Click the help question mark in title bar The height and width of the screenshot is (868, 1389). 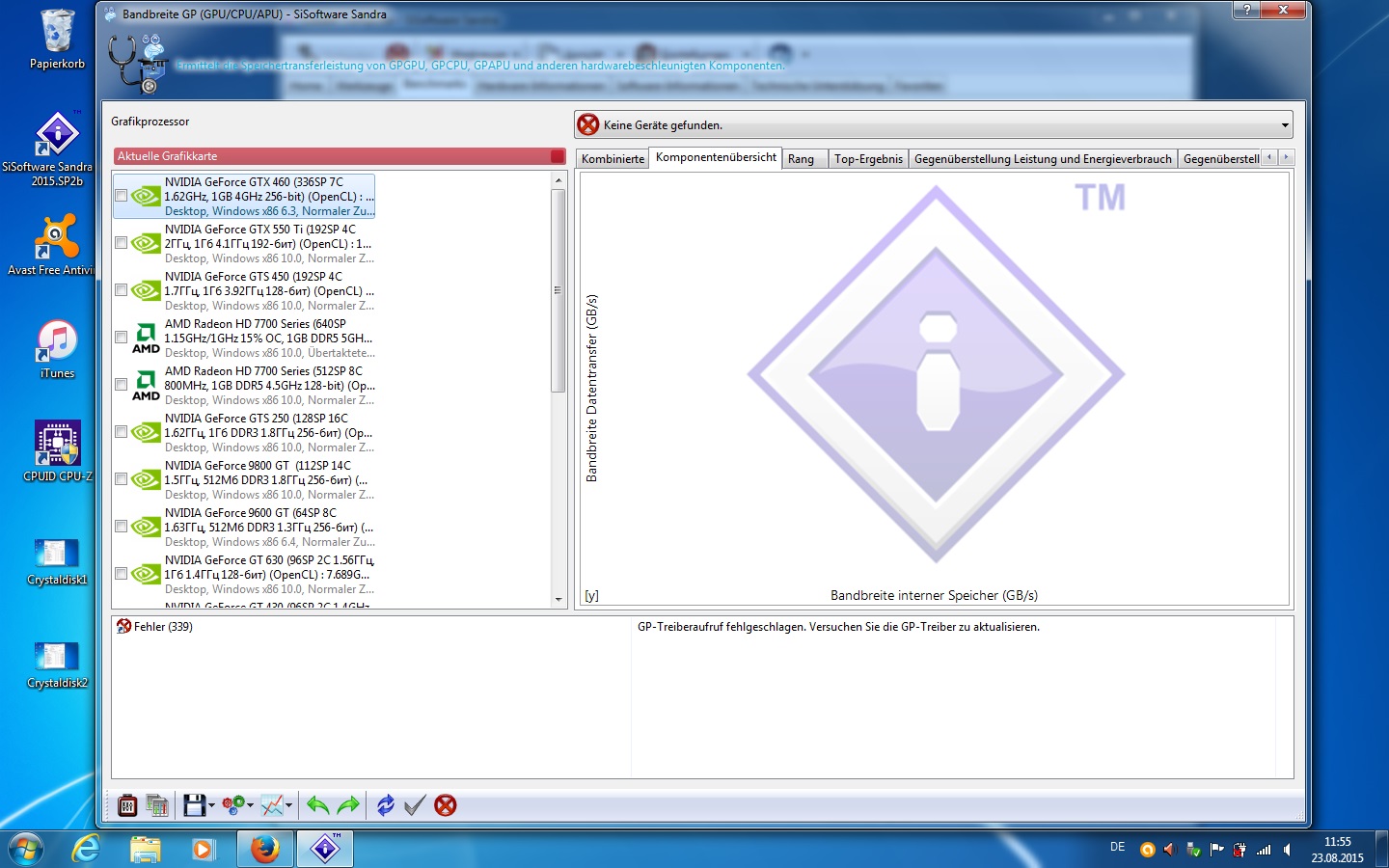coord(1246,10)
